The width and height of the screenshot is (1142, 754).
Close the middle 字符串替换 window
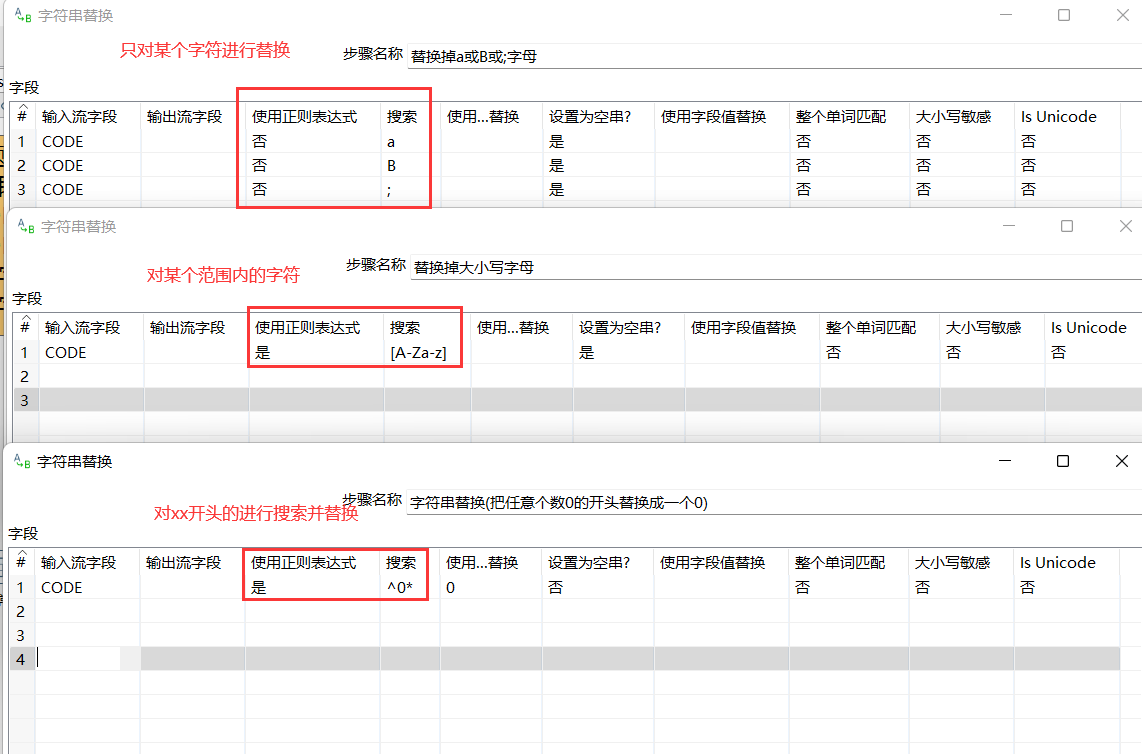[x=1126, y=226]
